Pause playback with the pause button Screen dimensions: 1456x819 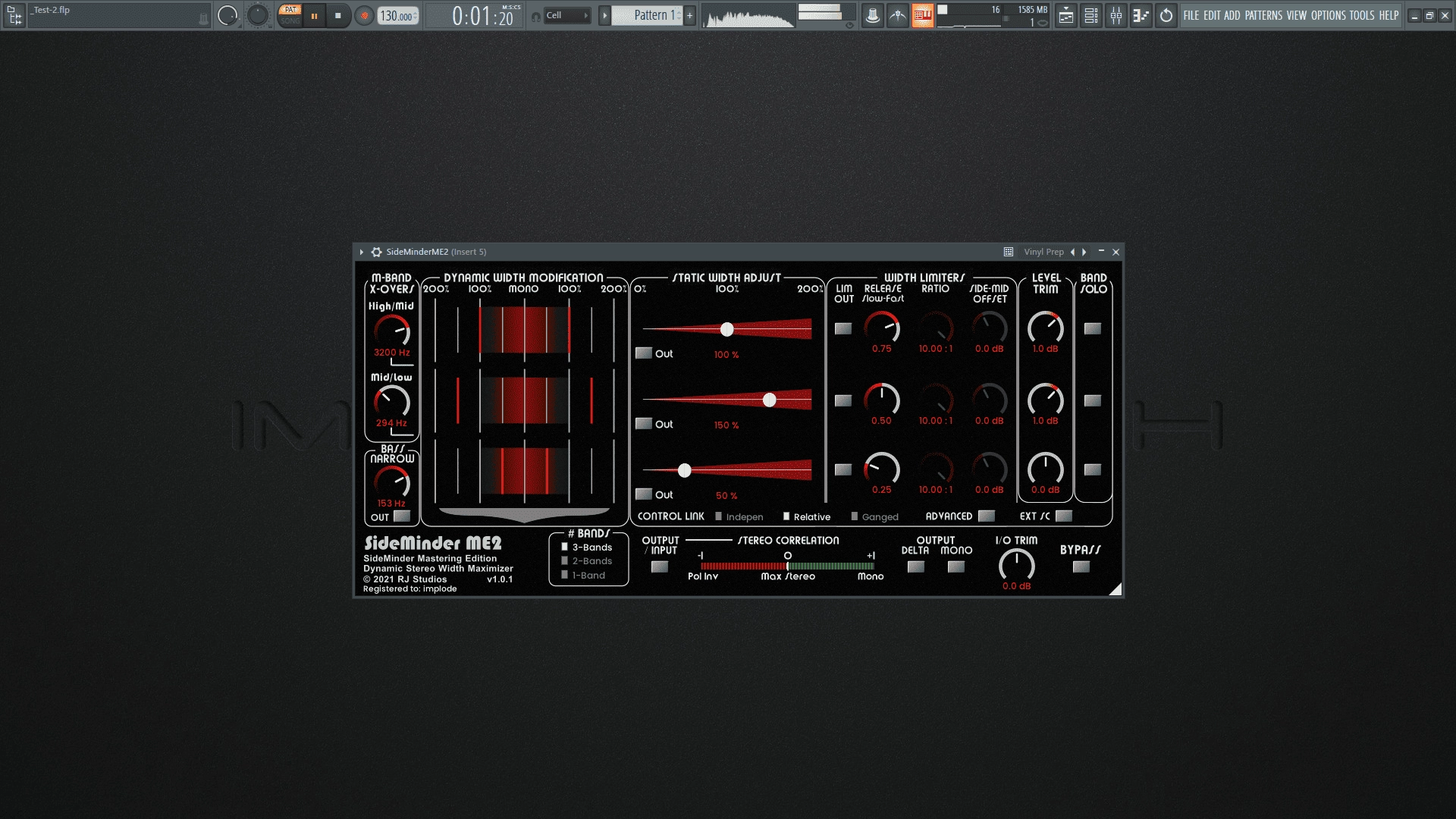coord(315,16)
